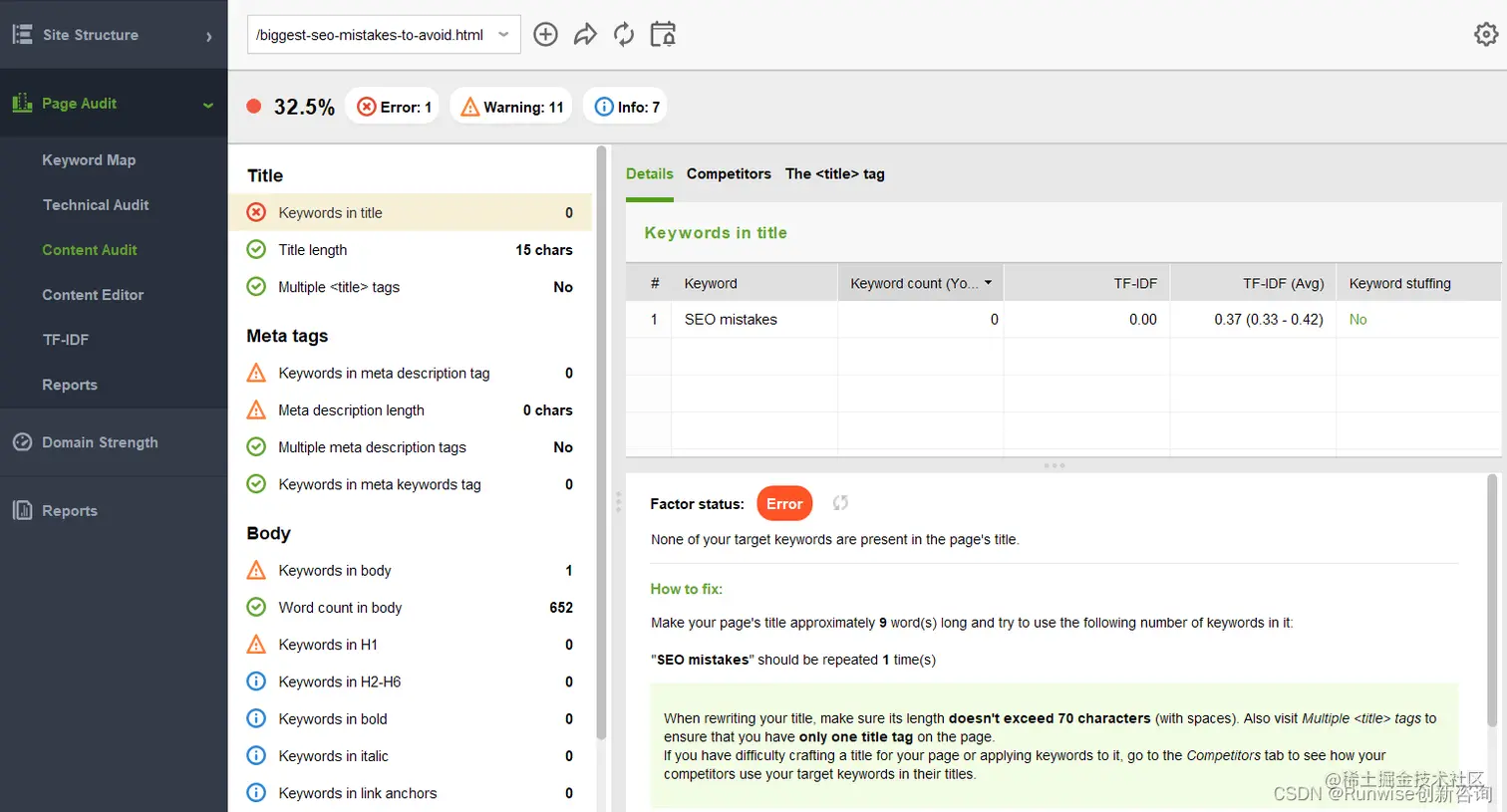The height and width of the screenshot is (812, 1507).
Task: Select Keywords in link anchors row
Action: tap(411, 793)
